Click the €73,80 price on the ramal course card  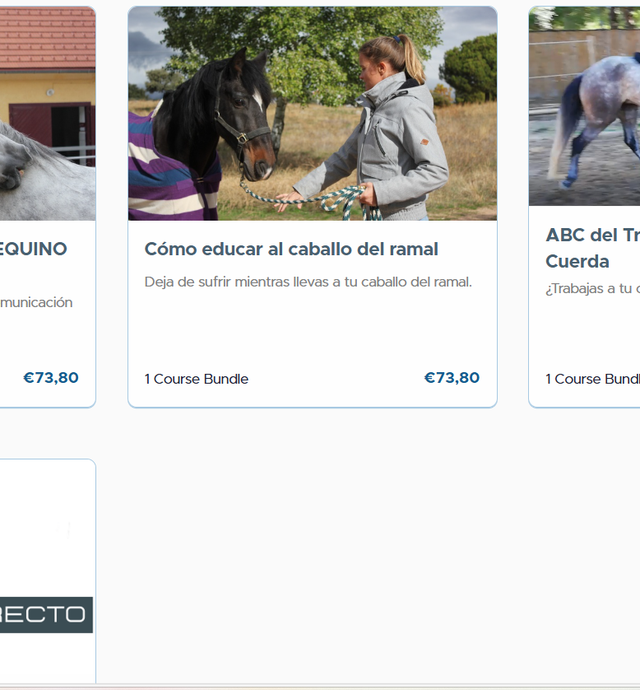(452, 378)
